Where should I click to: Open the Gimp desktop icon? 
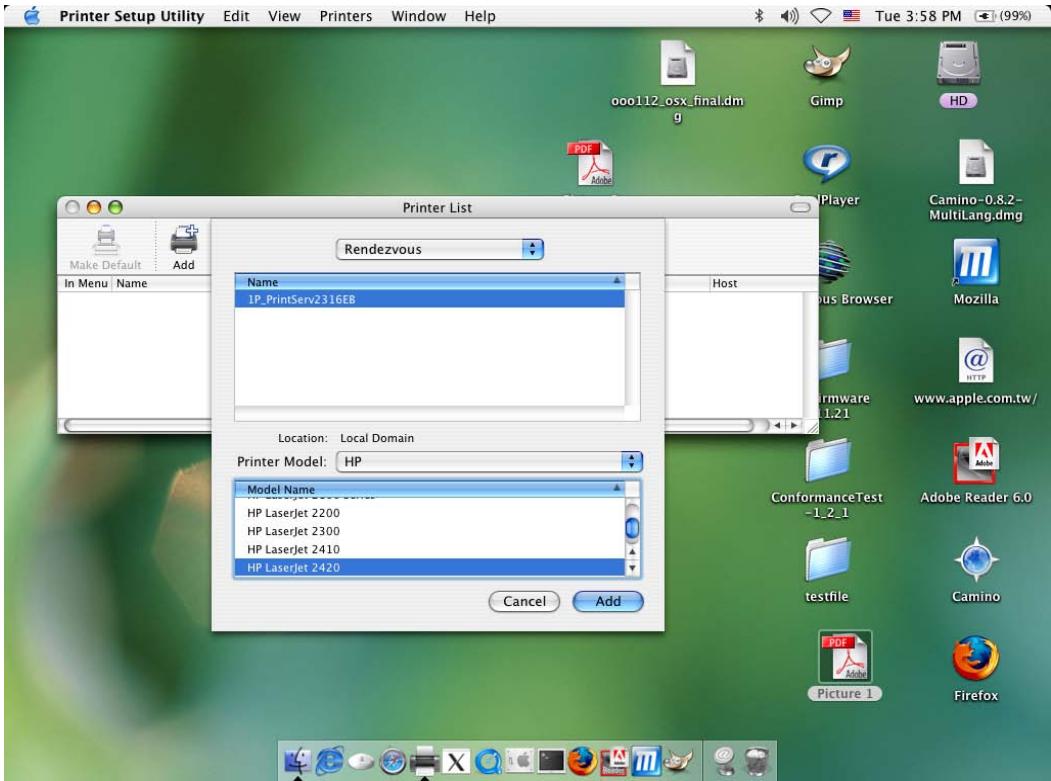point(826,64)
